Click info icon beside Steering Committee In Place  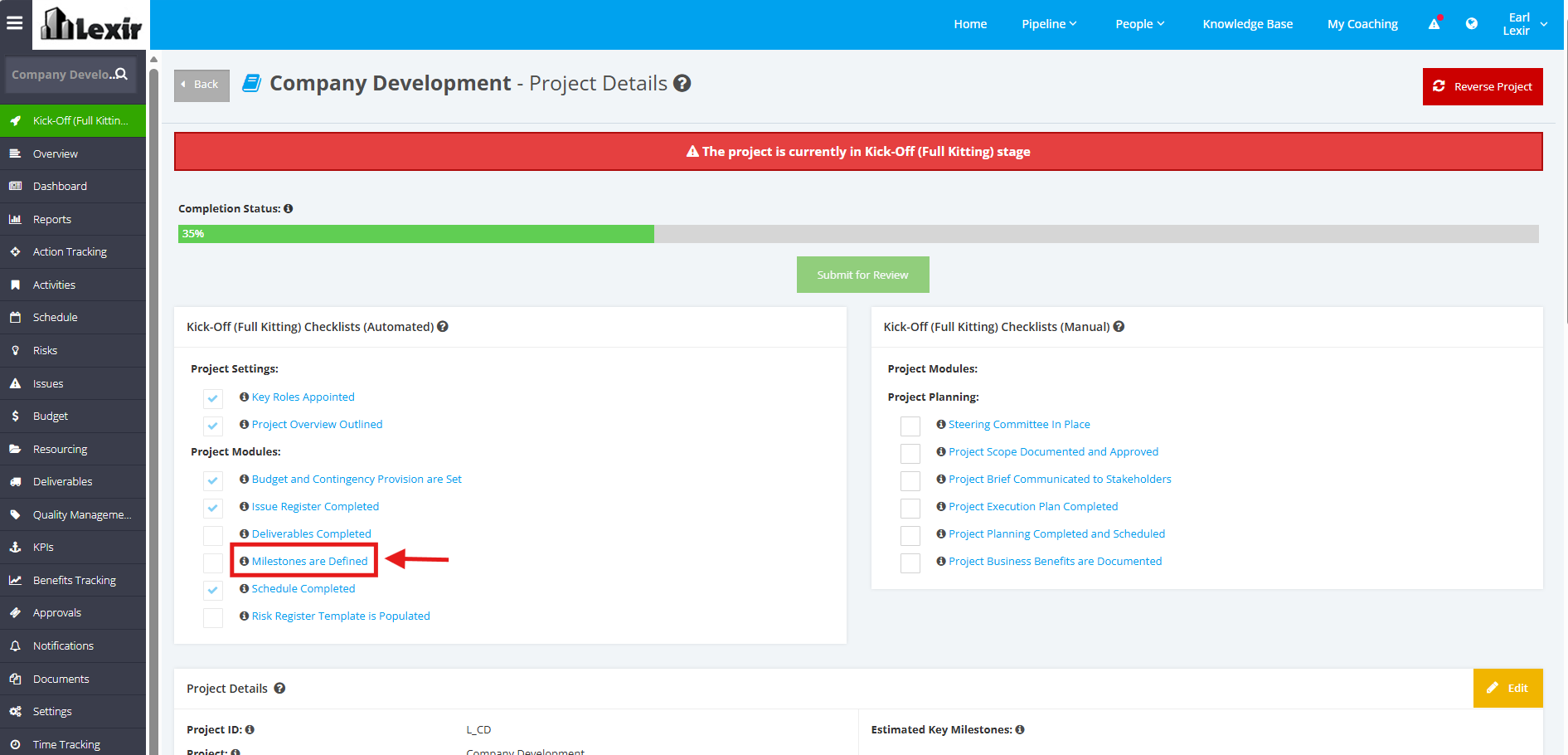tap(941, 424)
